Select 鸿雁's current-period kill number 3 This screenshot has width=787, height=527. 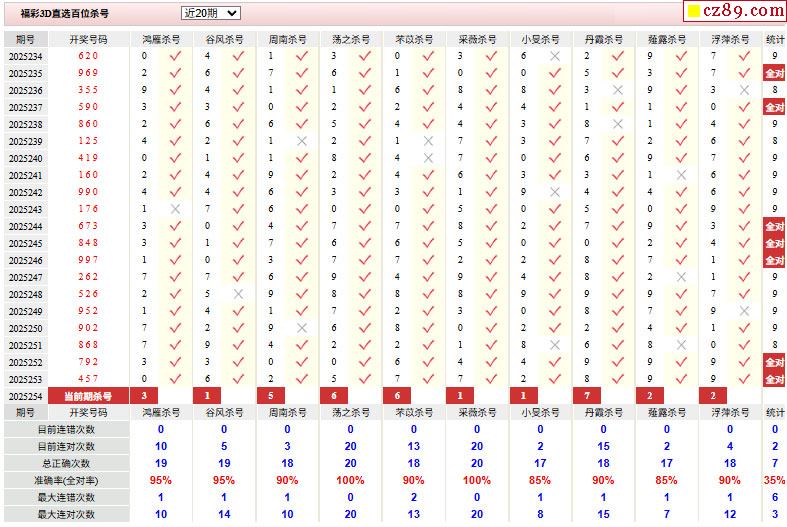pyautogui.click(x=144, y=396)
